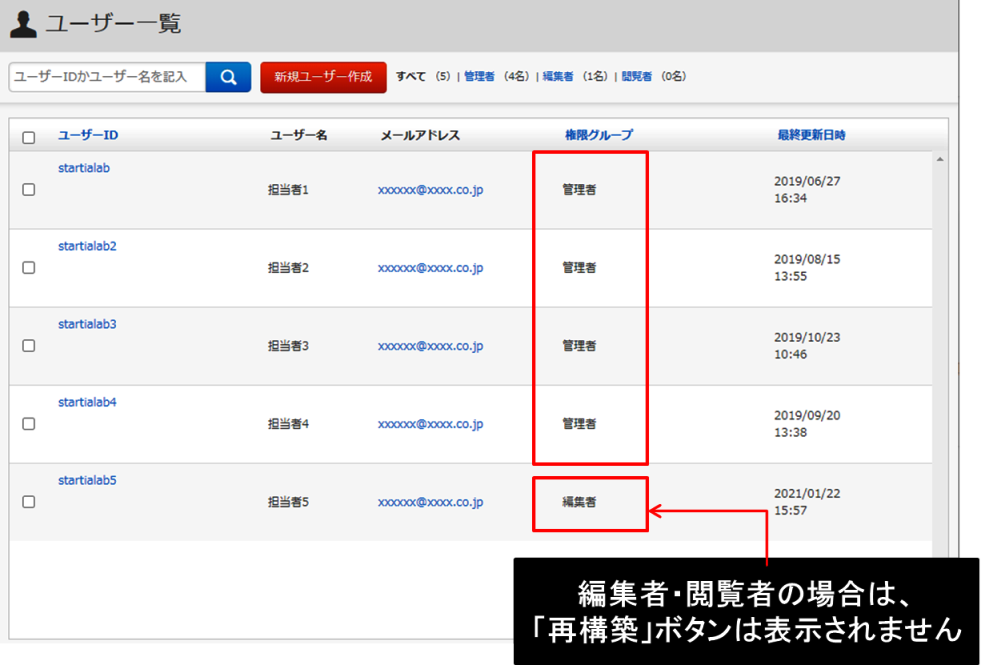Click the date 2019/08/15 13:55
The width and height of the screenshot is (981, 665).
[x=807, y=268]
